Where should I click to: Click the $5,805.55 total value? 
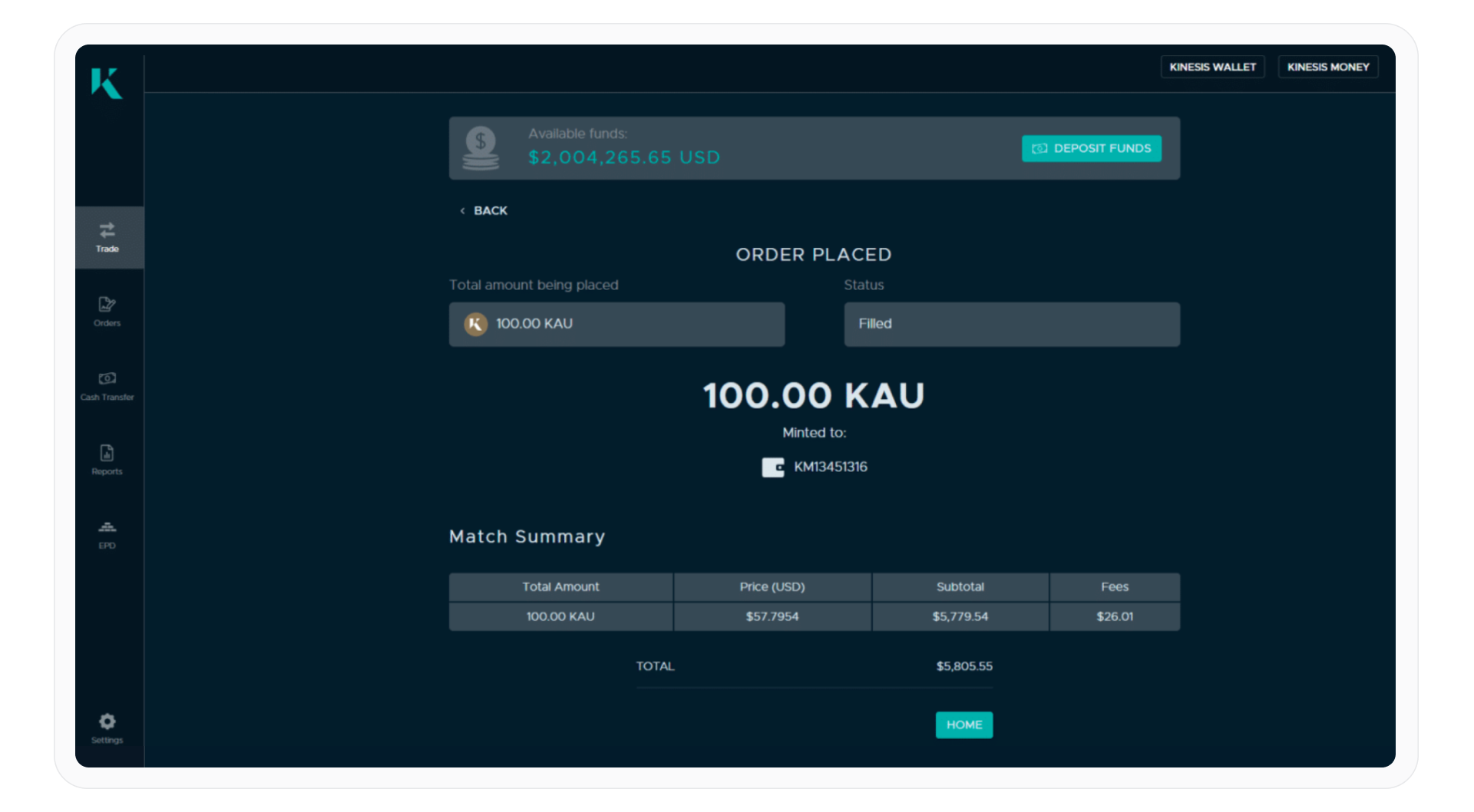[964, 666]
